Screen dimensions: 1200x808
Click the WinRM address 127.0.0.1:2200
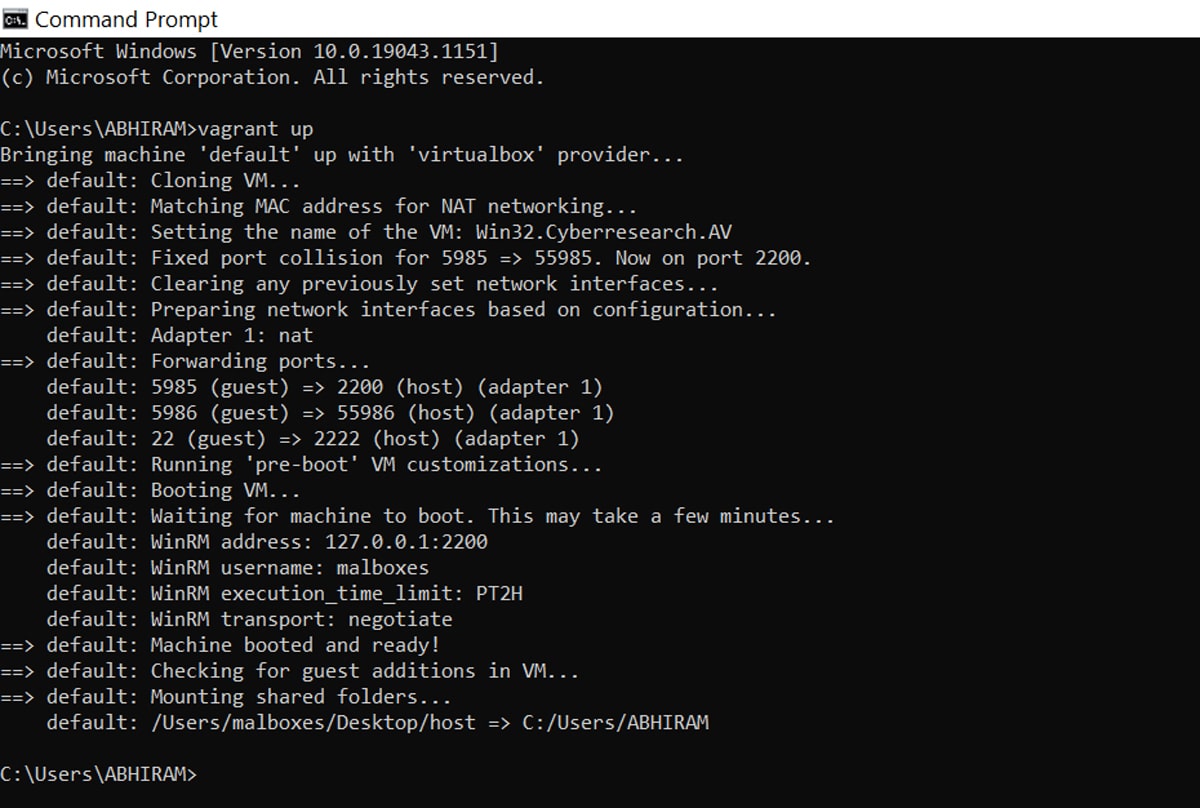[407, 542]
